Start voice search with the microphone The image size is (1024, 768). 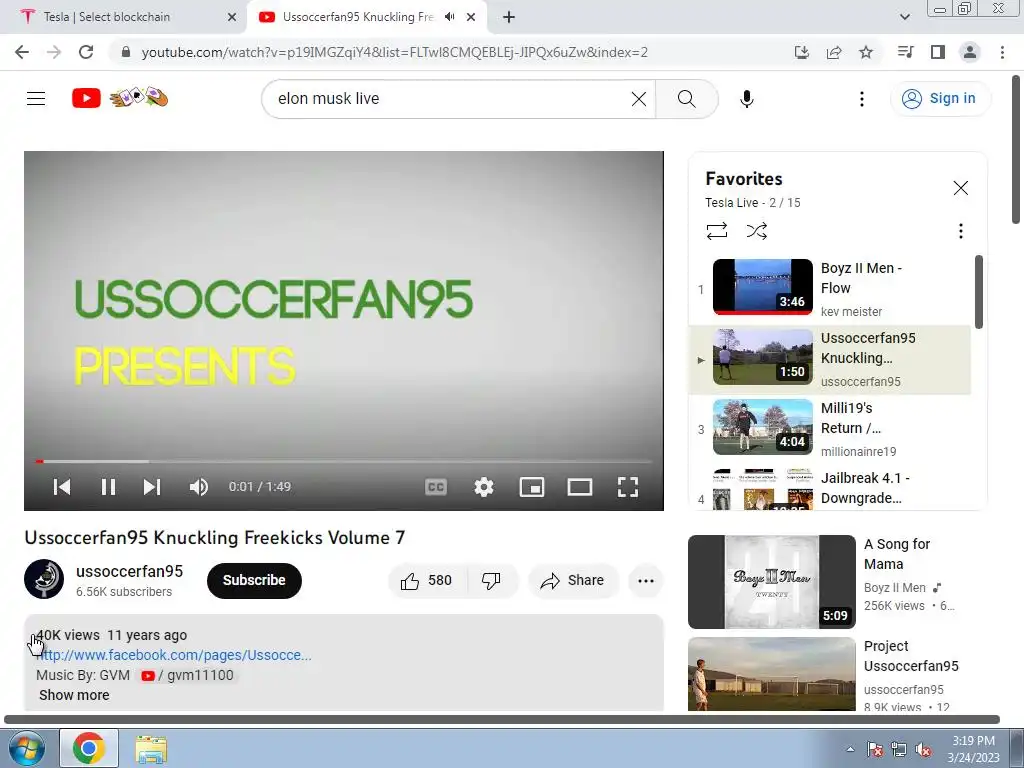pos(746,99)
